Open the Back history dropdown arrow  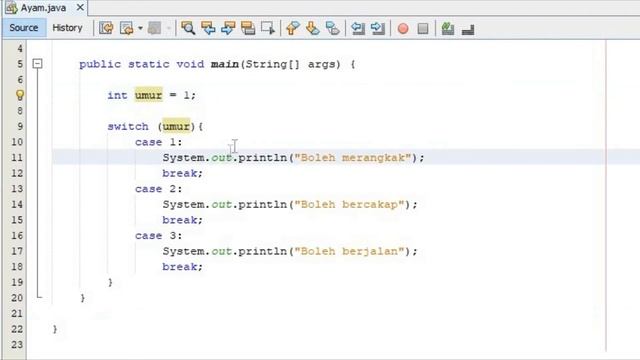tap(140, 28)
